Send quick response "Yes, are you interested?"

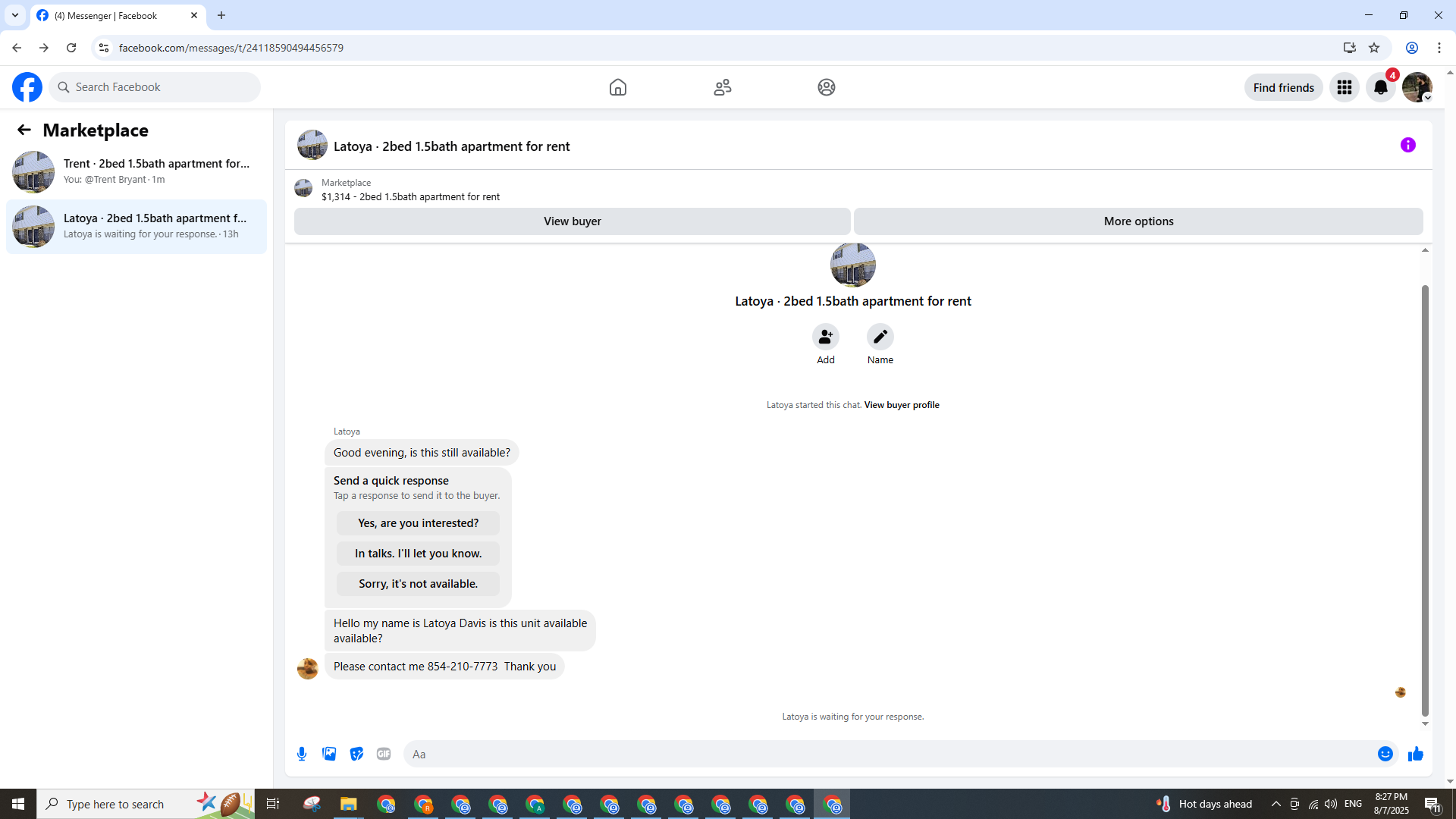pos(418,523)
